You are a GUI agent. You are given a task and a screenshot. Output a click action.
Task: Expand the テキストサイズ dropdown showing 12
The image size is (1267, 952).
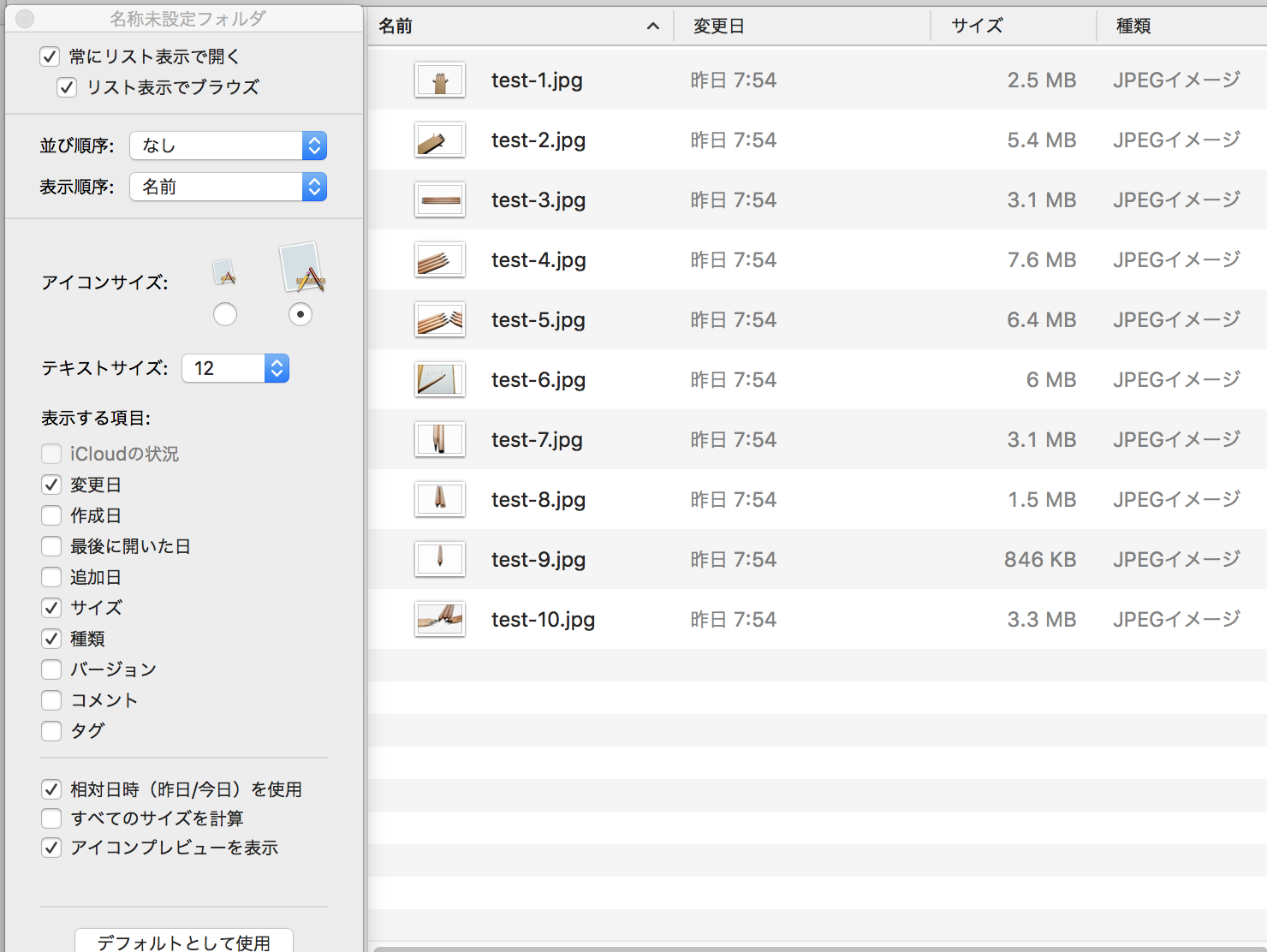[235, 368]
